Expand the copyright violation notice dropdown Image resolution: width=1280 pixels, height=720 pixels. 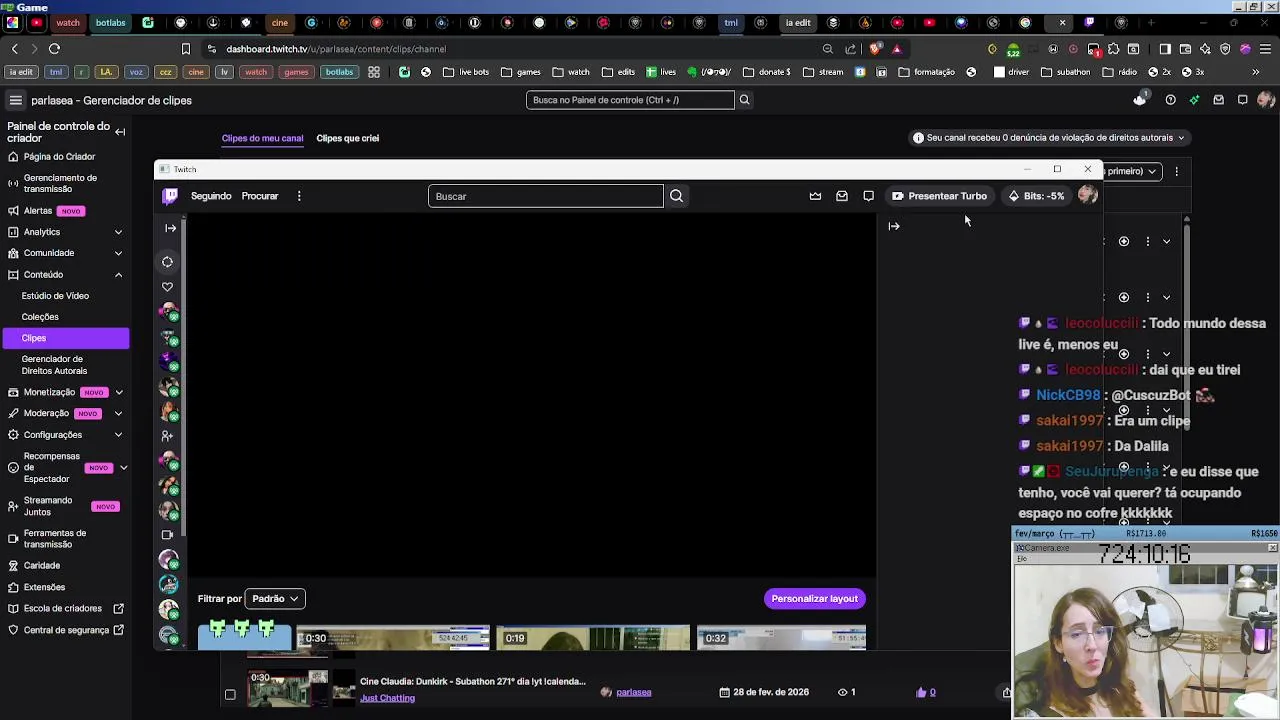coord(1181,138)
